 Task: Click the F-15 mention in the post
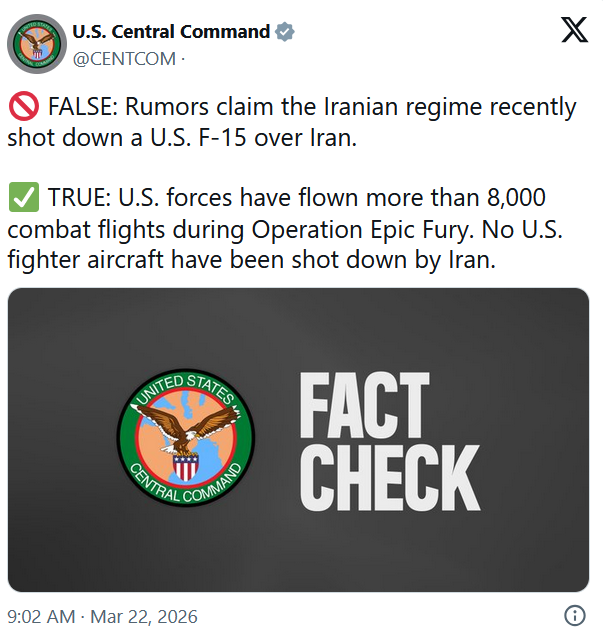(x=222, y=137)
